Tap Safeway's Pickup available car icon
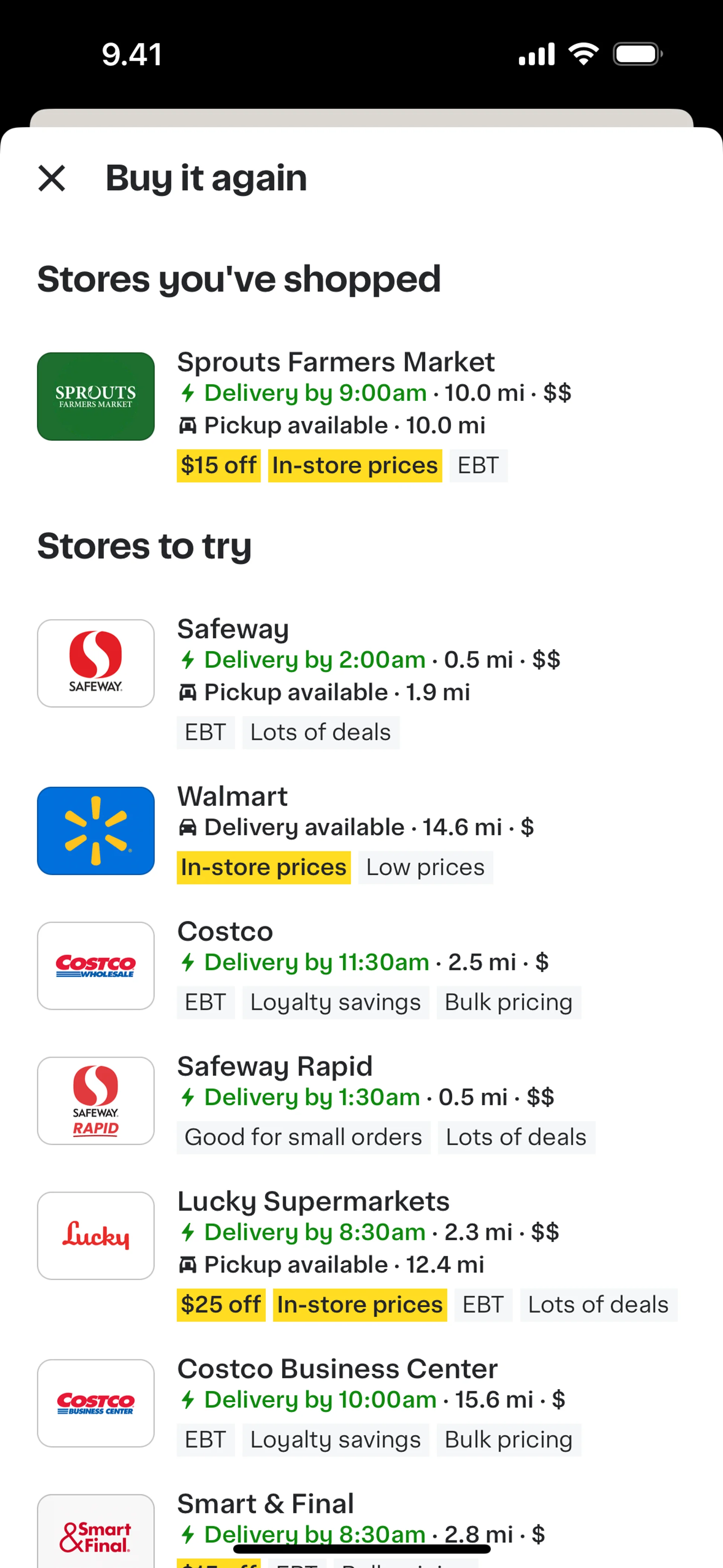This screenshot has width=723, height=1568. pos(188,692)
